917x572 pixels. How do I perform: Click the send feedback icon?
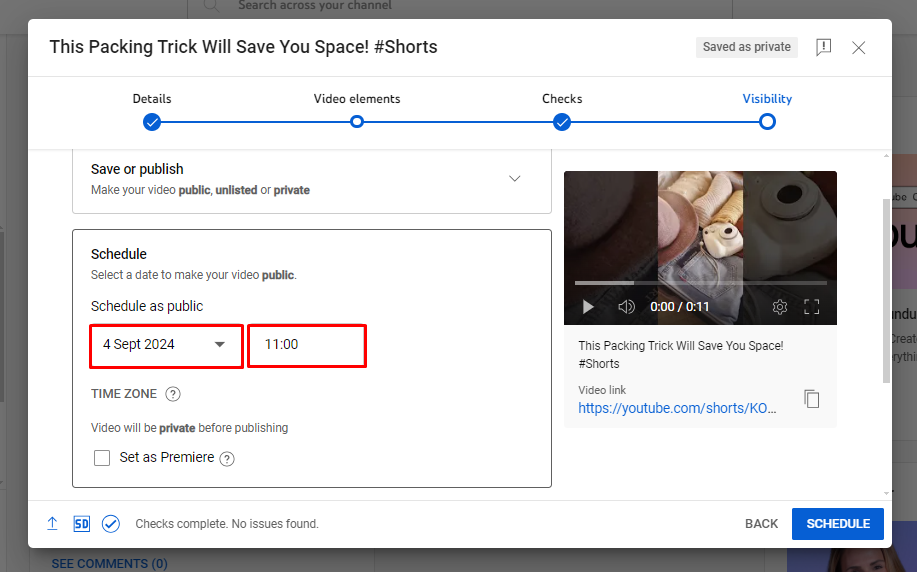[823, 47]
